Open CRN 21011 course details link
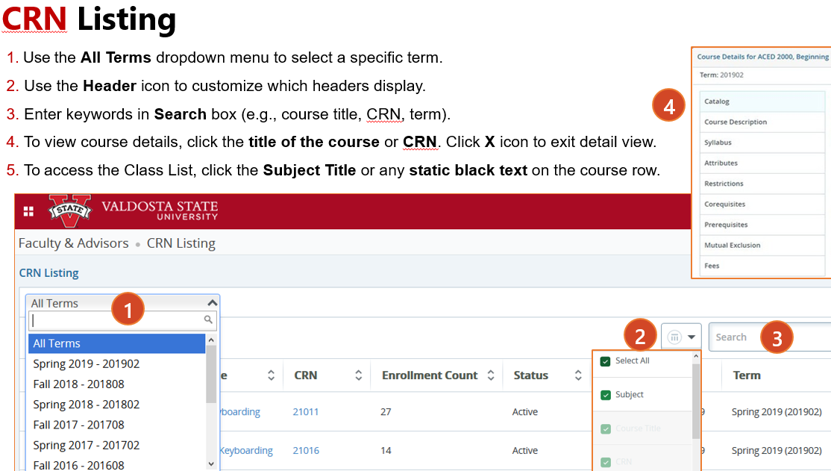The height and width of the screenshot is (471, 831). pyautogui.click(x=305, y=411)
